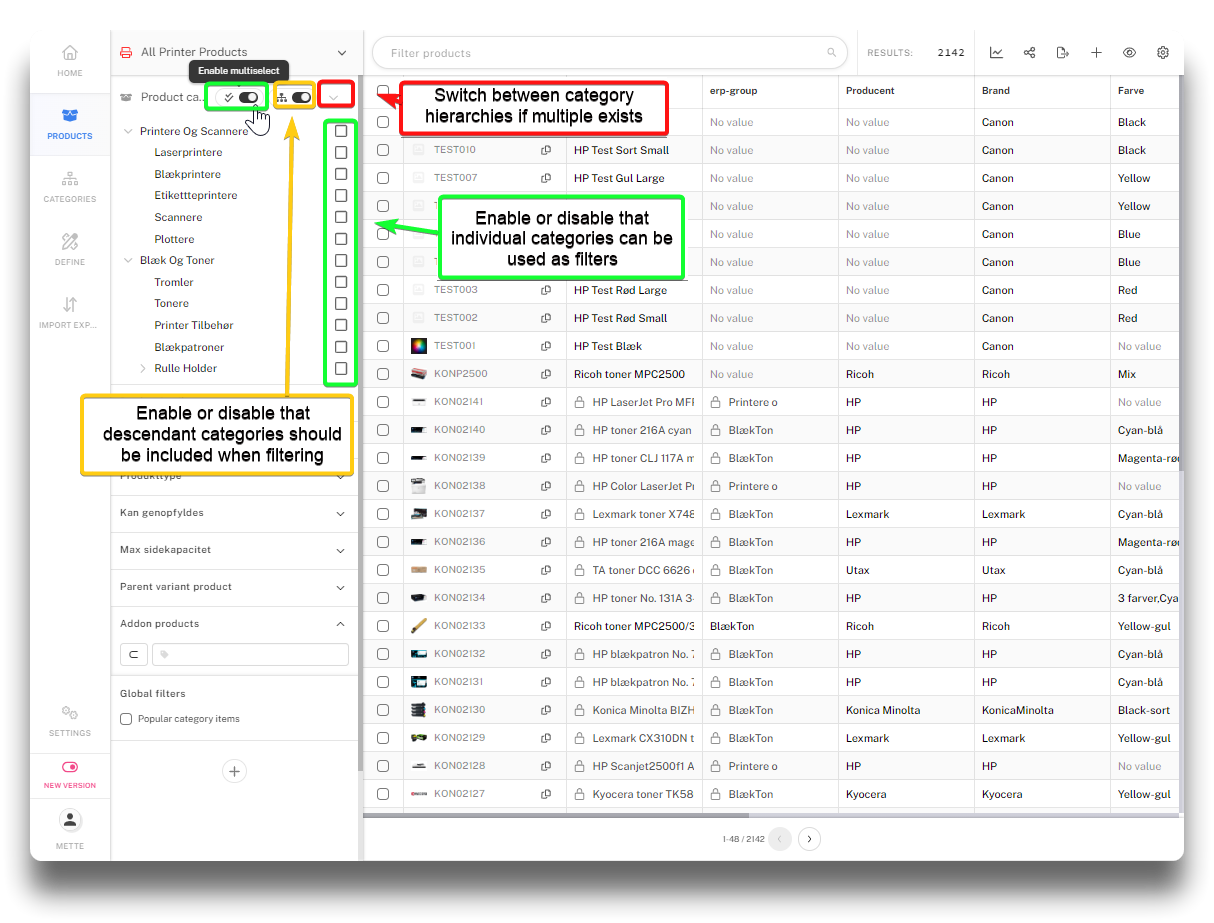This screenshot has width=1214, height=923.
Task: Open grid settings gear icon
Action: [1163, 53]
